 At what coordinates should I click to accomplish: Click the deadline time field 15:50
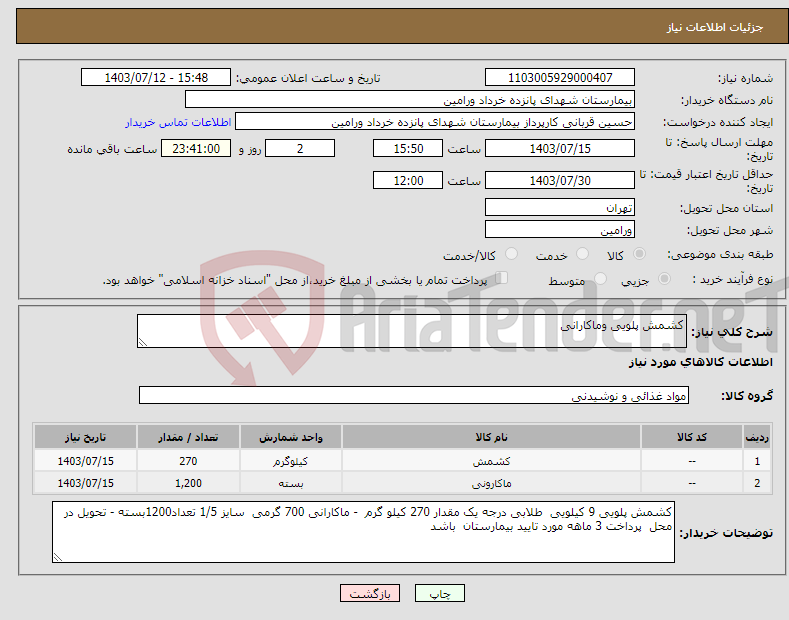(408, 148)
